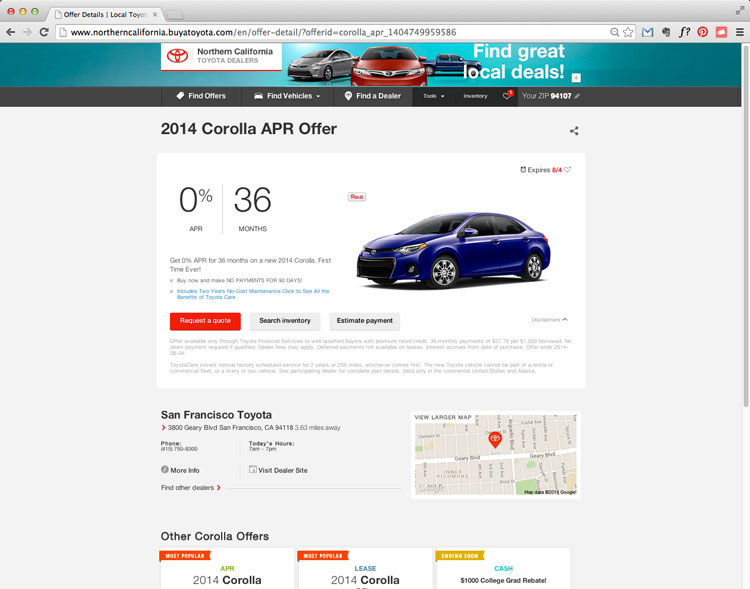This screenshot has height=589, width=750.
Task: Go back using browser back arrow
Action: pos(11,32)
